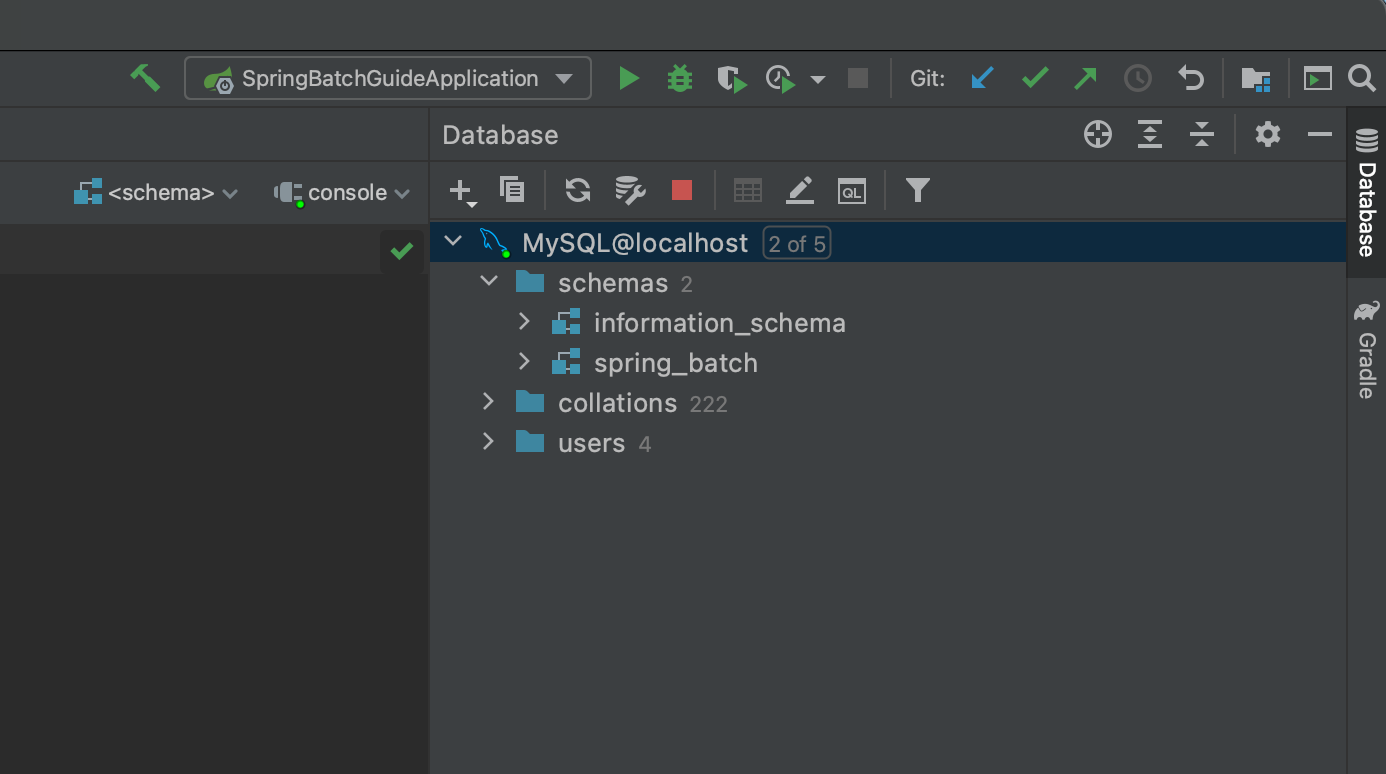This screenshot has width=1386, height=774.
Task: Expand the information_schema node
Action: (x=524, y=323)
